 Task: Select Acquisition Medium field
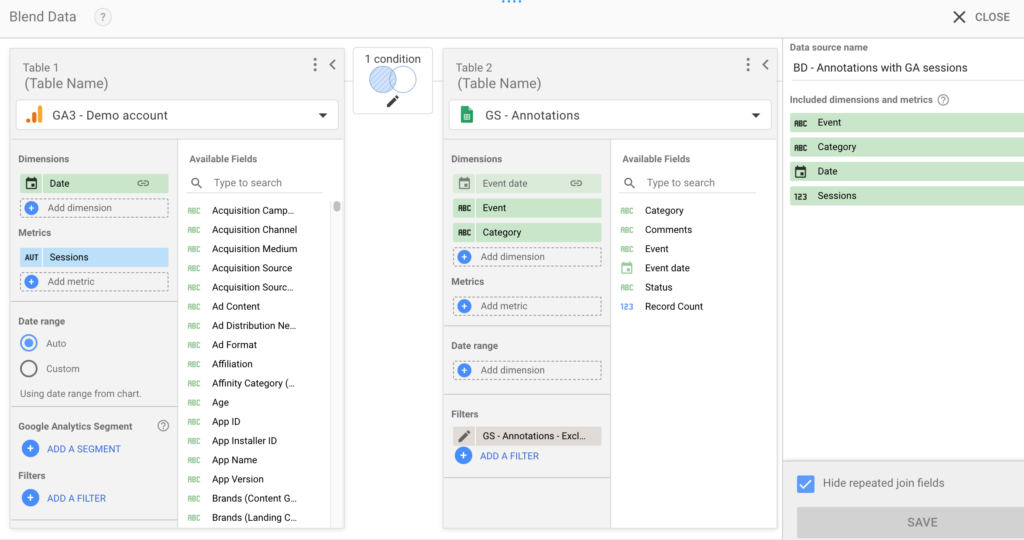pyautogui.click(x=254, y=249)
